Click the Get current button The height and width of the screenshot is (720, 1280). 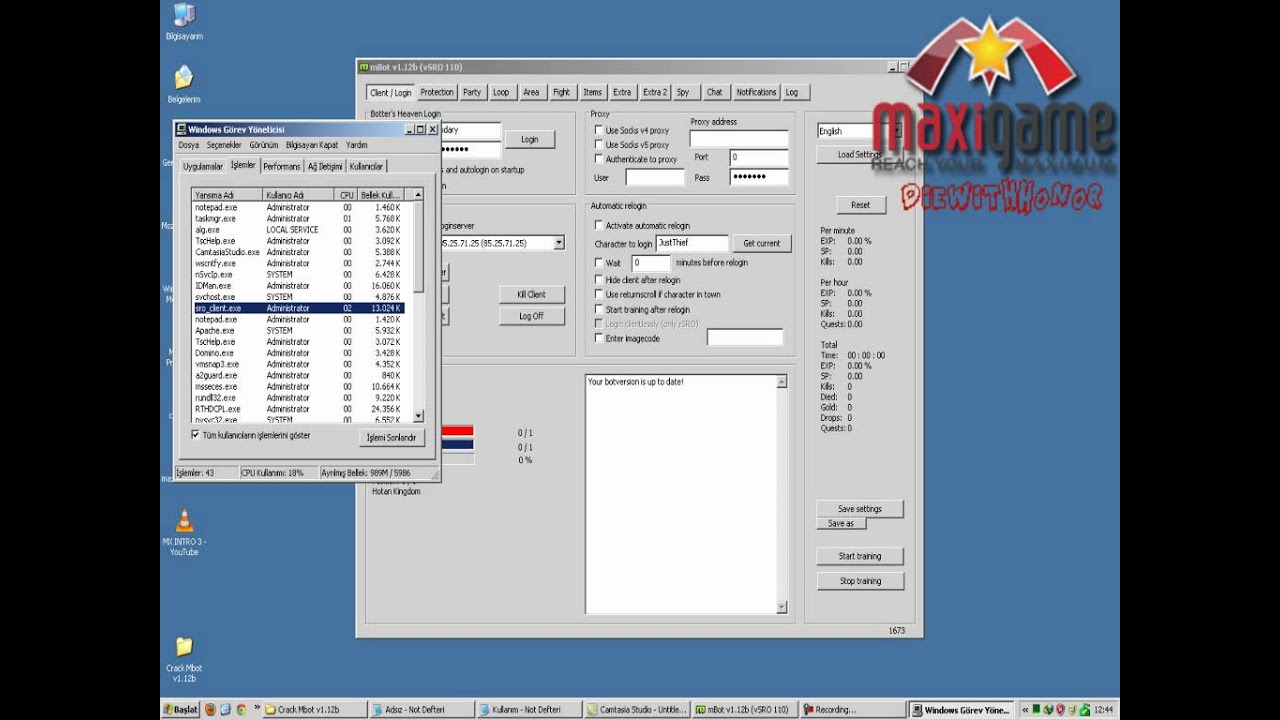click(761, 243)
